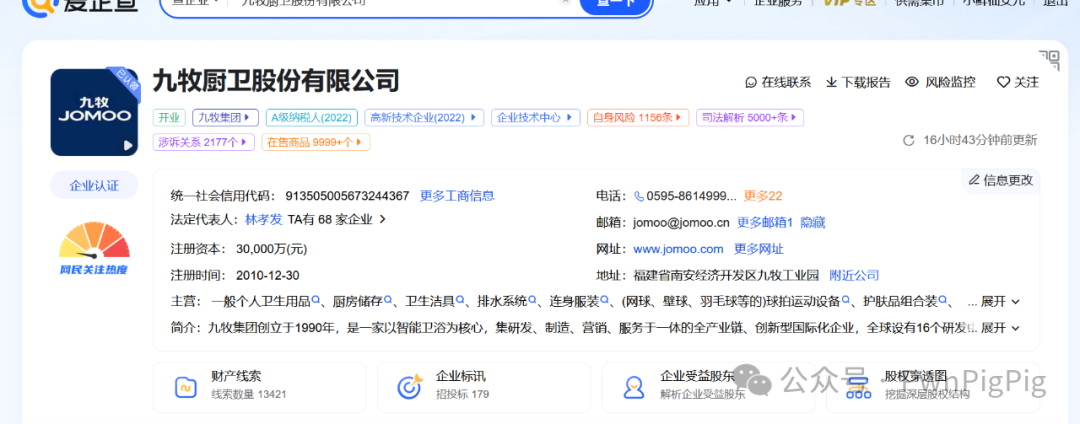Click the search icon after 球拍运动设备

pos(846,300)
